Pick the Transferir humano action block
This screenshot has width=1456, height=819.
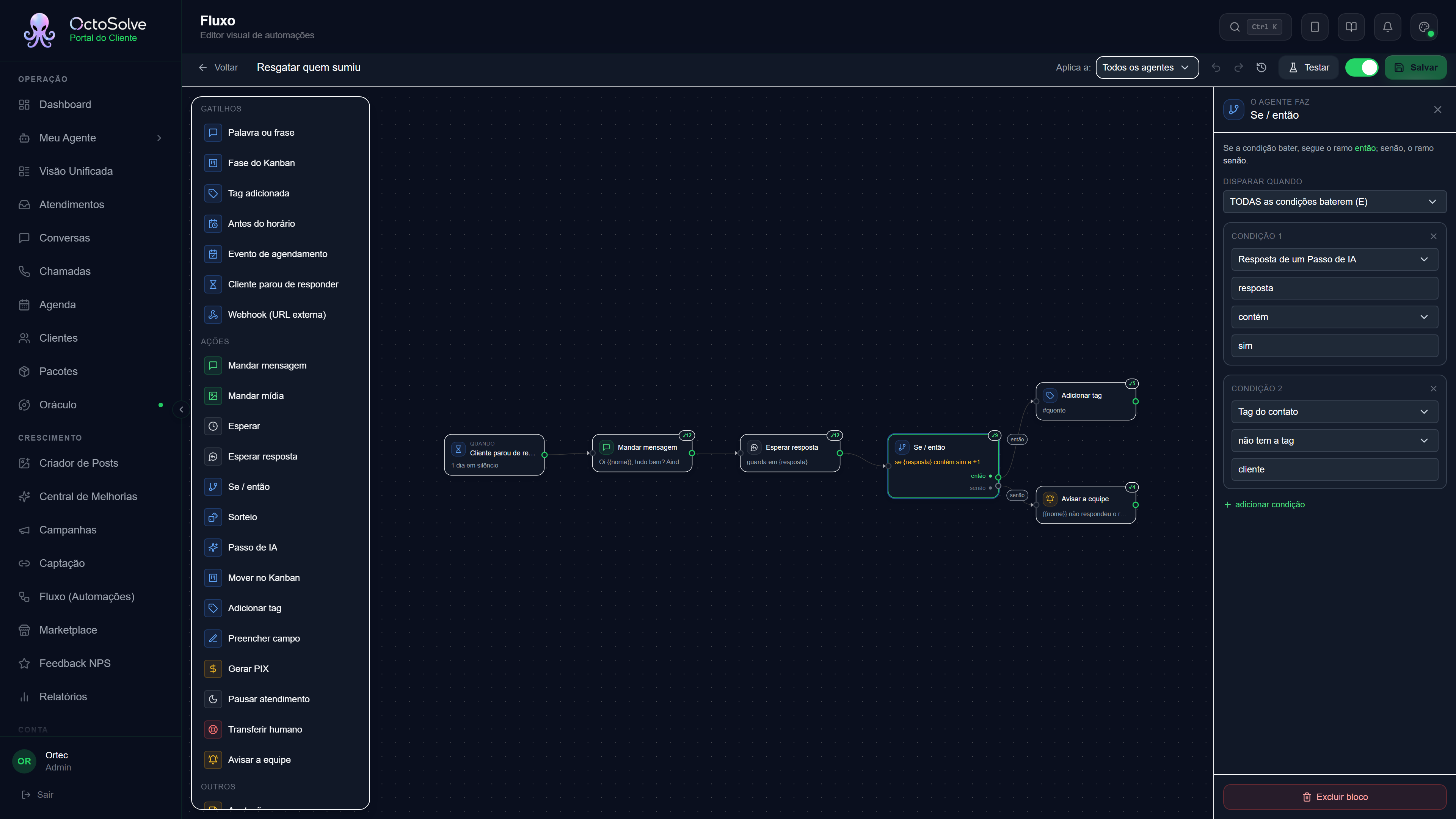[x=280, y=729]
